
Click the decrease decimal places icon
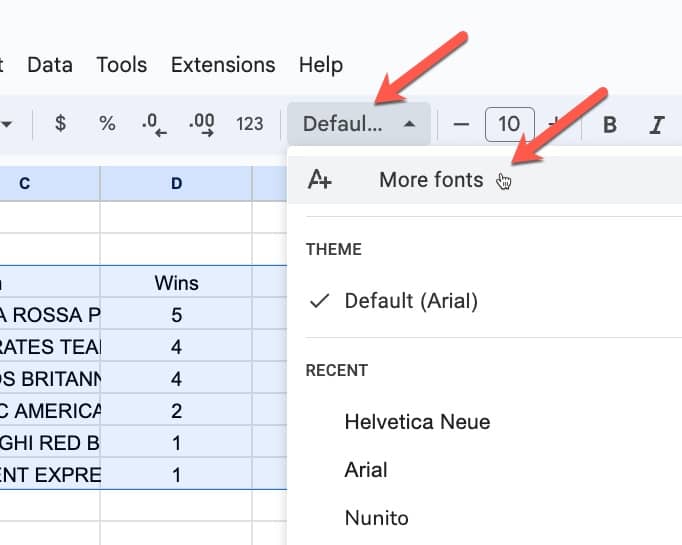pyautogui.click(x=154, y=124)
